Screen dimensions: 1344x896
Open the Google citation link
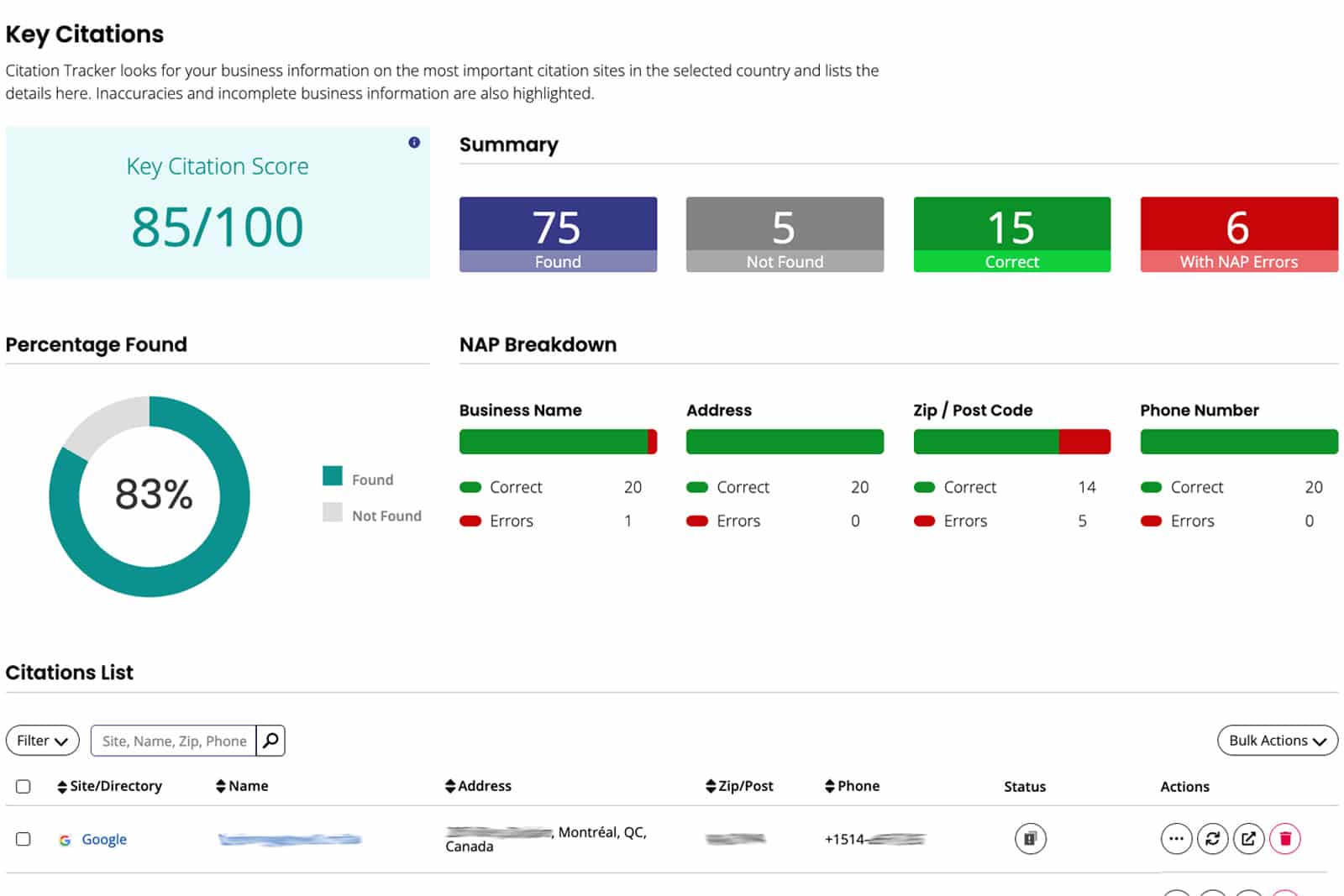click(x=104, y=839)
